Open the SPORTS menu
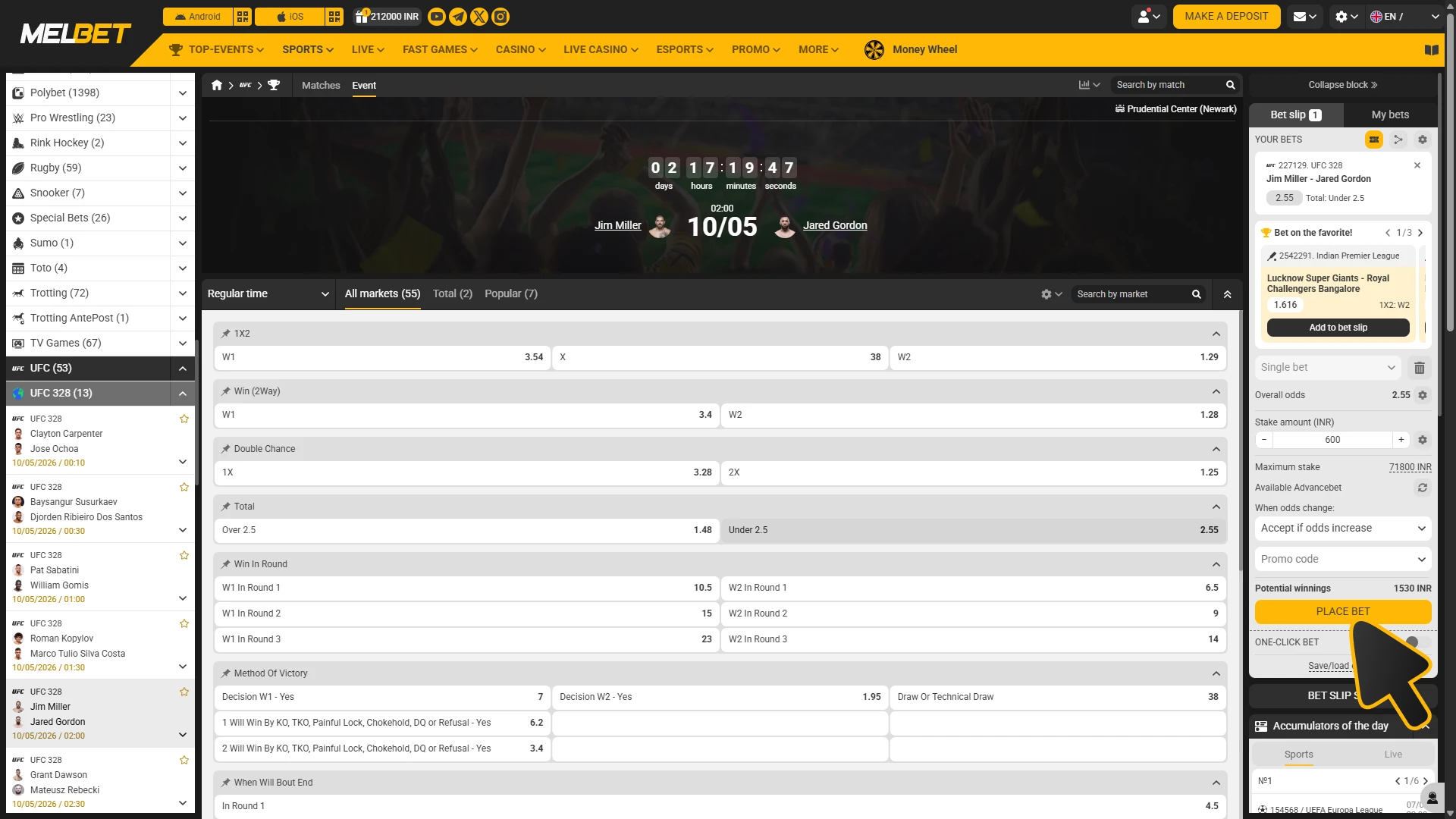The width and height of the screenshot is (1456, 819). [307, 50]
